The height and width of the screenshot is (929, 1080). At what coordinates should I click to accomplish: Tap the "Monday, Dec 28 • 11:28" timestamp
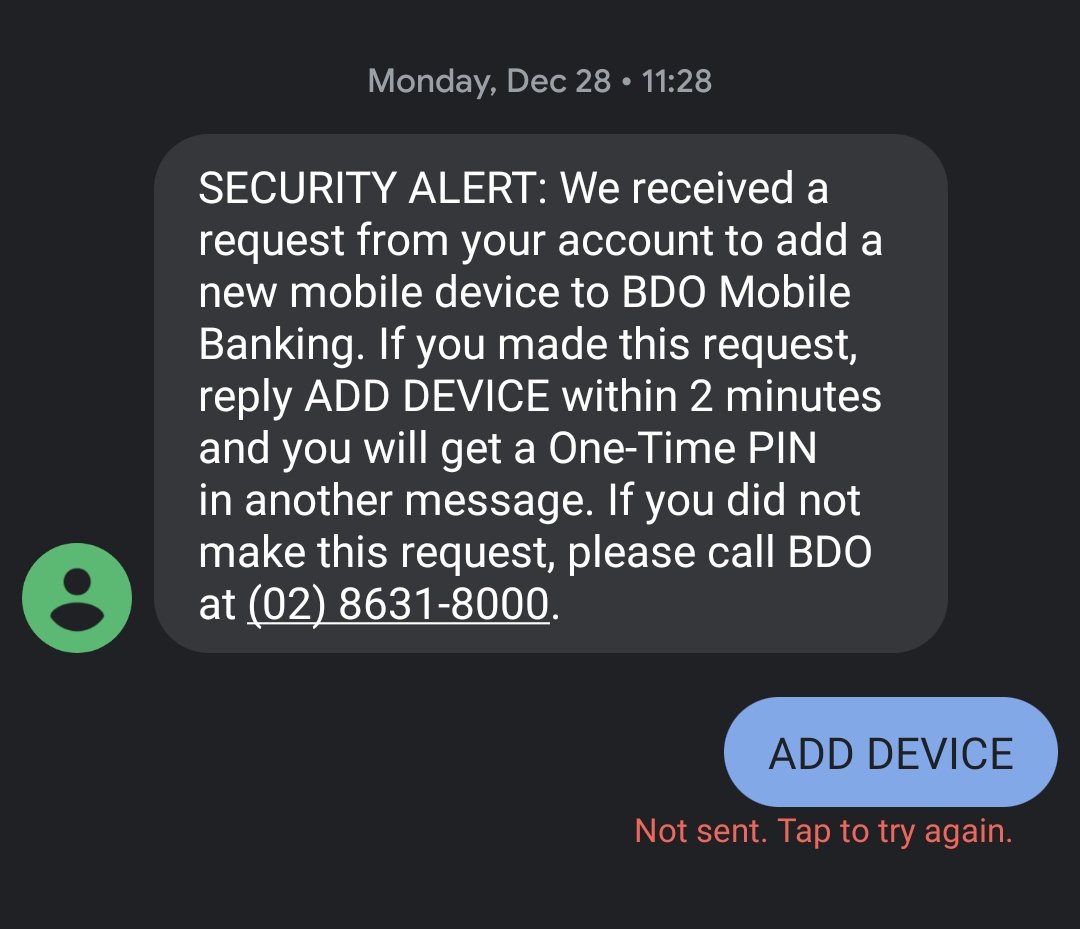[540, 81]
